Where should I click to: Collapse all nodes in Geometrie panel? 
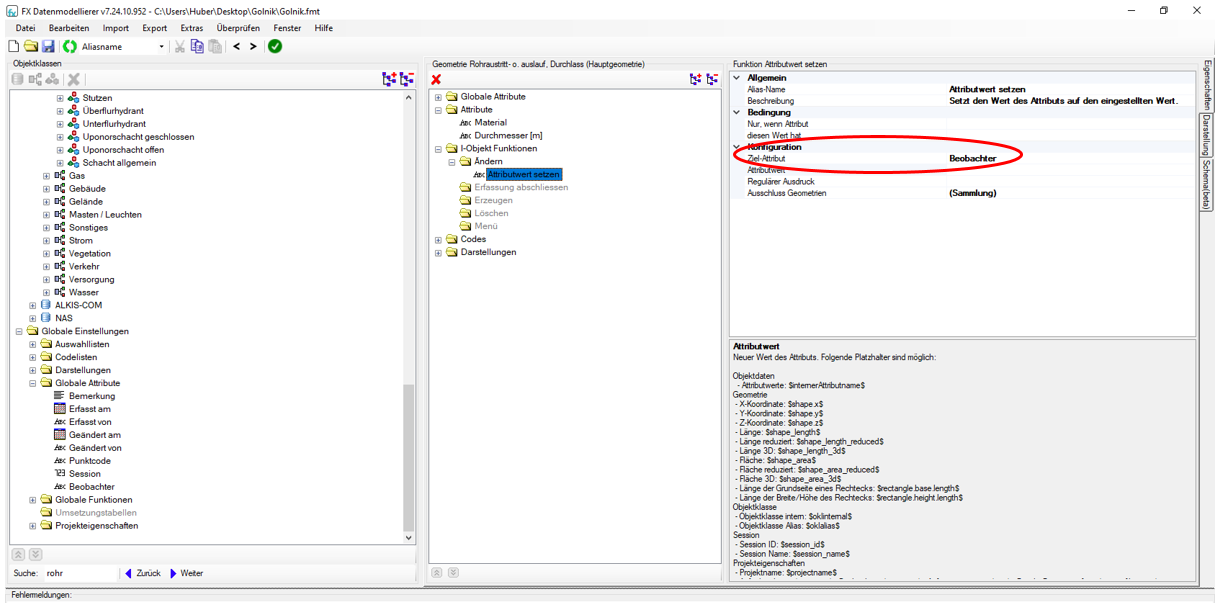[712, 79]
